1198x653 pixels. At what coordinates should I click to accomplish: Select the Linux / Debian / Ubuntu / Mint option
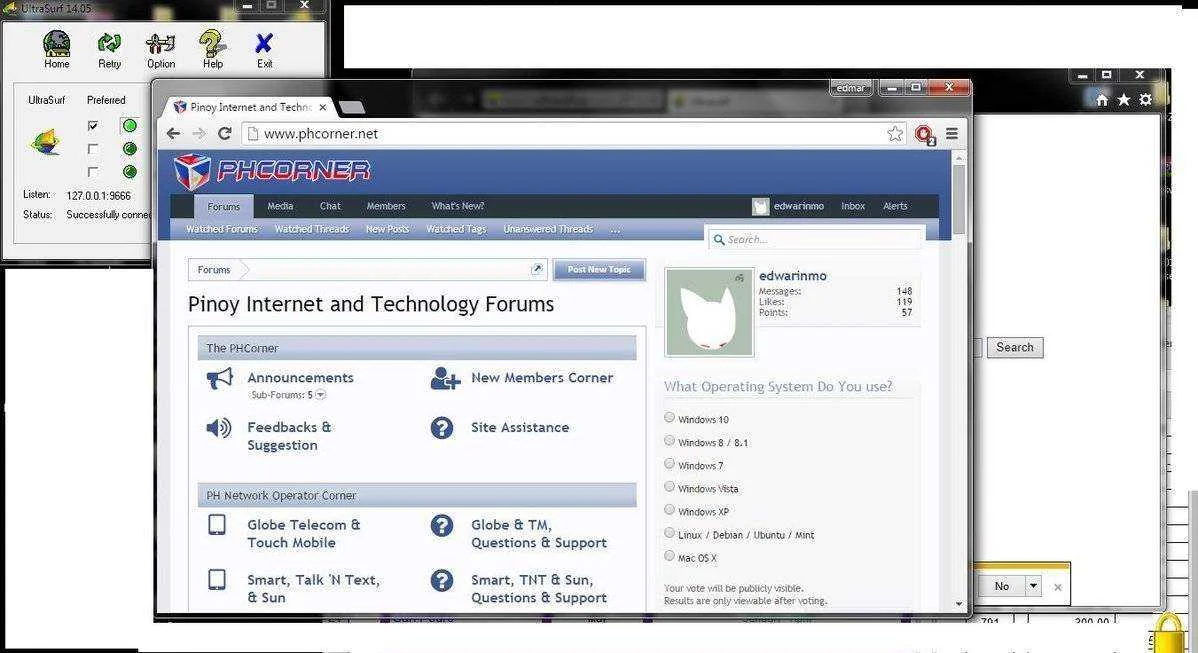tap(669, 532)
